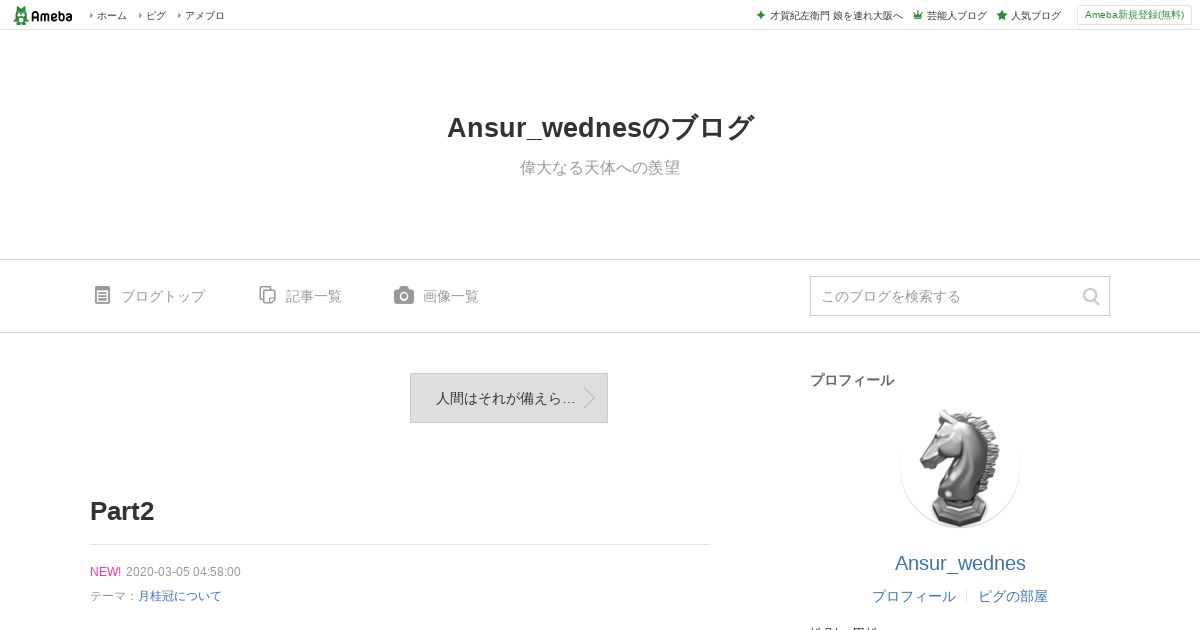Click the search magnifier icon

point(1091,296)
